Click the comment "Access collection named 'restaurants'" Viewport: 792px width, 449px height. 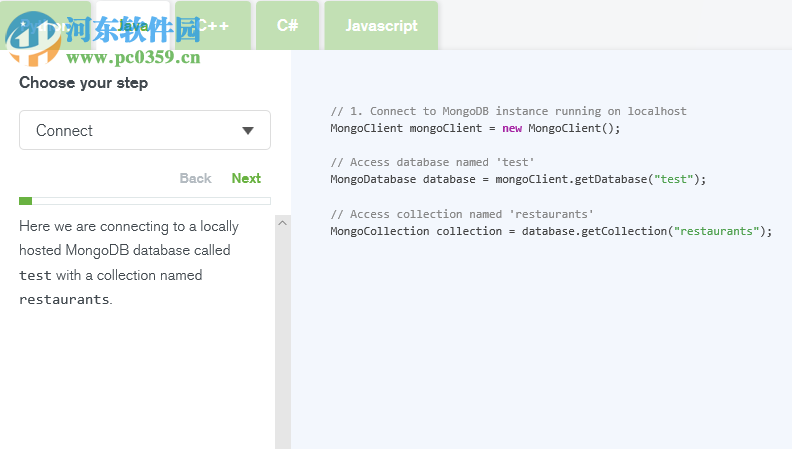pos(462,214)
